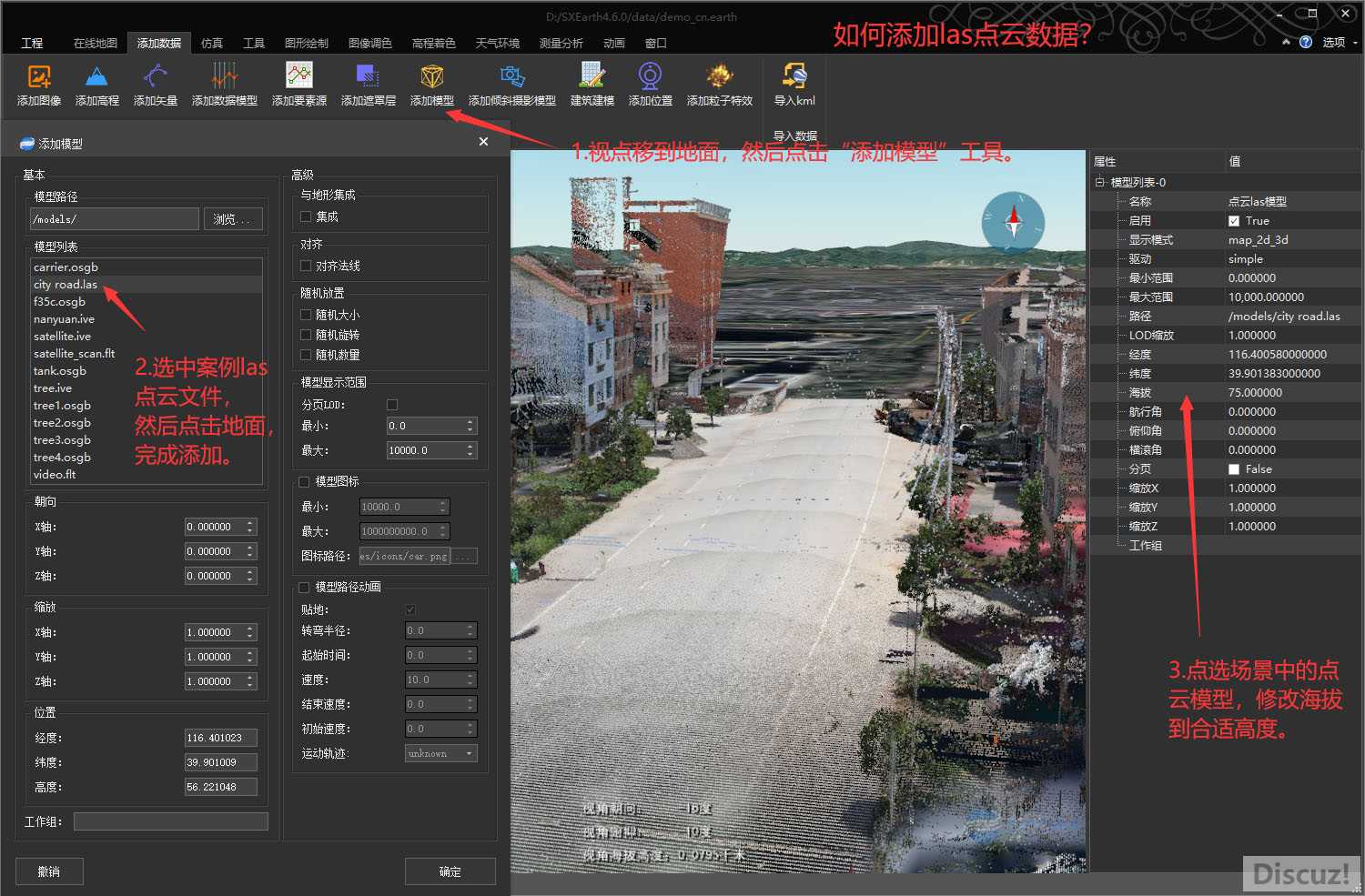Click the 撤消 cancel button
Viewport: 1365px width, 896px height.
coord(49,871)
